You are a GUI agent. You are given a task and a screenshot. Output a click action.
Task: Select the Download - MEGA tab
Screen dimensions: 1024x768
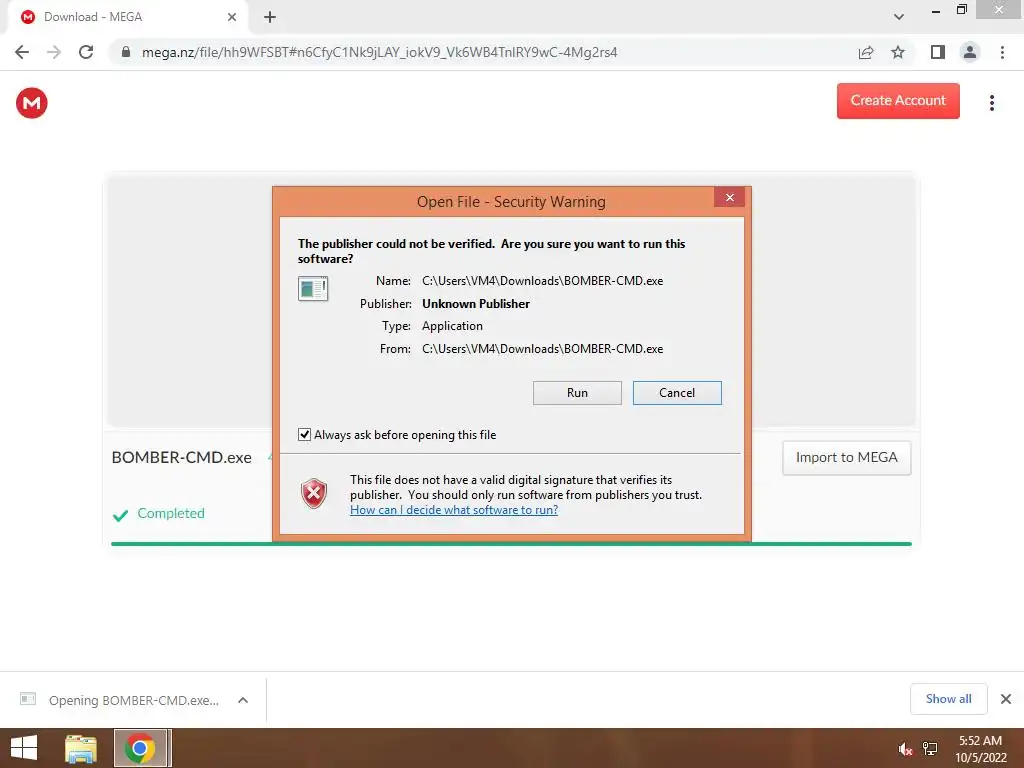[127, 17]
